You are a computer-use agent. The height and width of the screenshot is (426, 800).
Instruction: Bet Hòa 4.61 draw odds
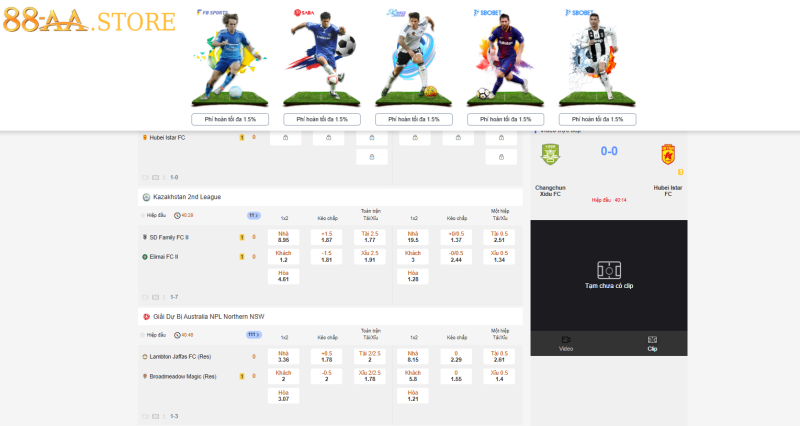284,276
